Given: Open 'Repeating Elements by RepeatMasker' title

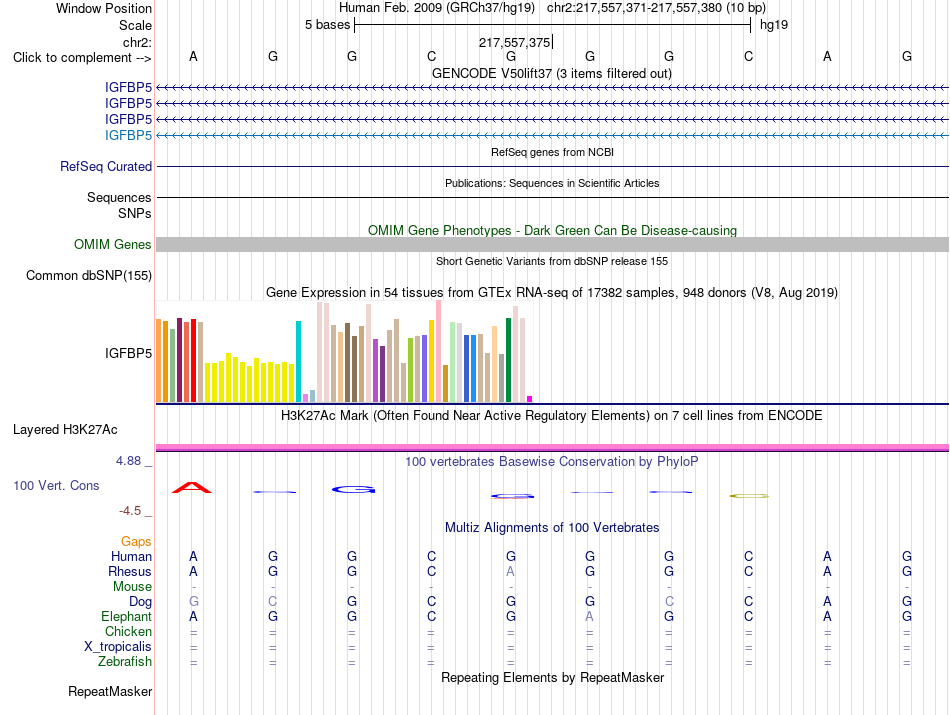Looking at the screenshot, I should click(x=552, y=678).
